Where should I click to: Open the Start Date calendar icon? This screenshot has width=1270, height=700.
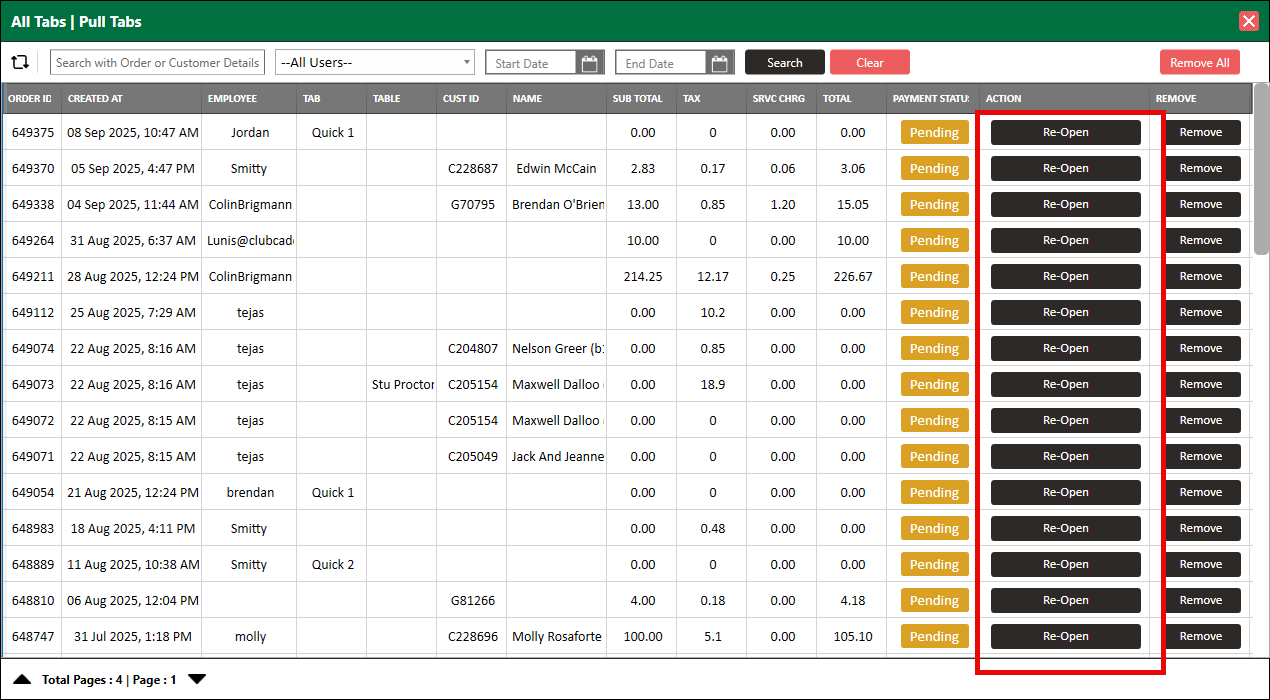tap(590, 63)
